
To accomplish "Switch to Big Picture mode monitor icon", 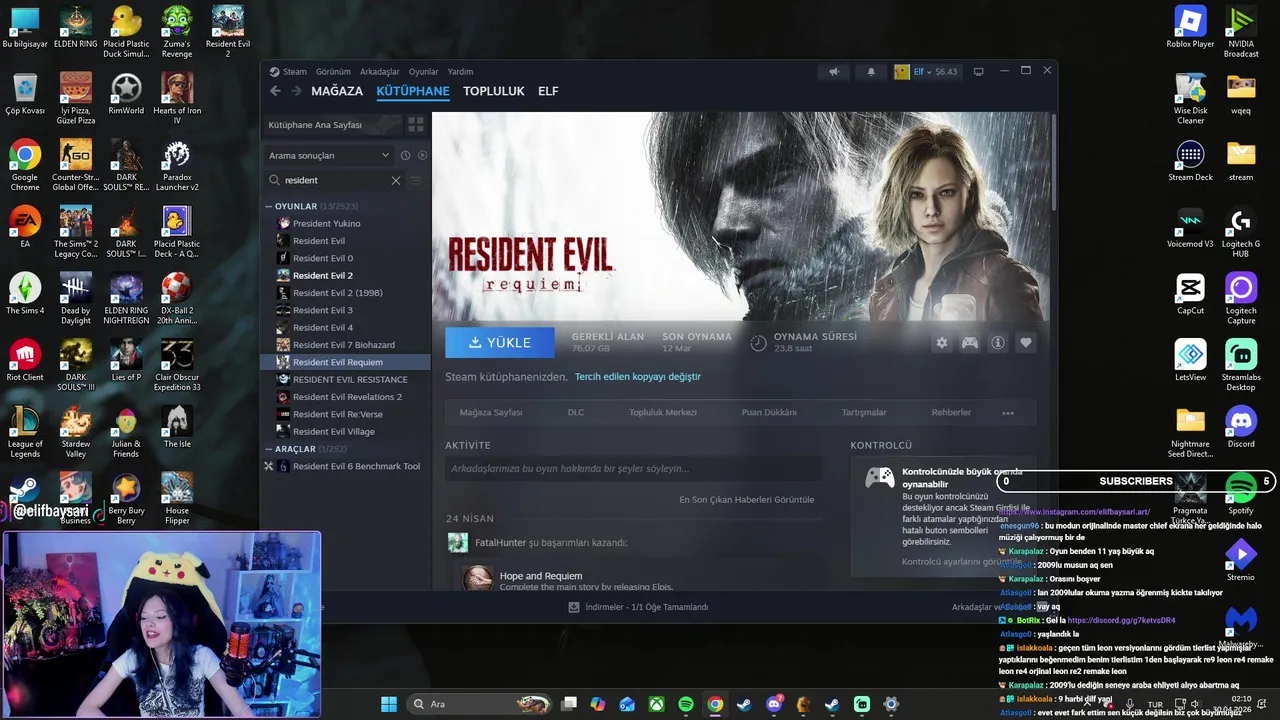I will 978,72.
